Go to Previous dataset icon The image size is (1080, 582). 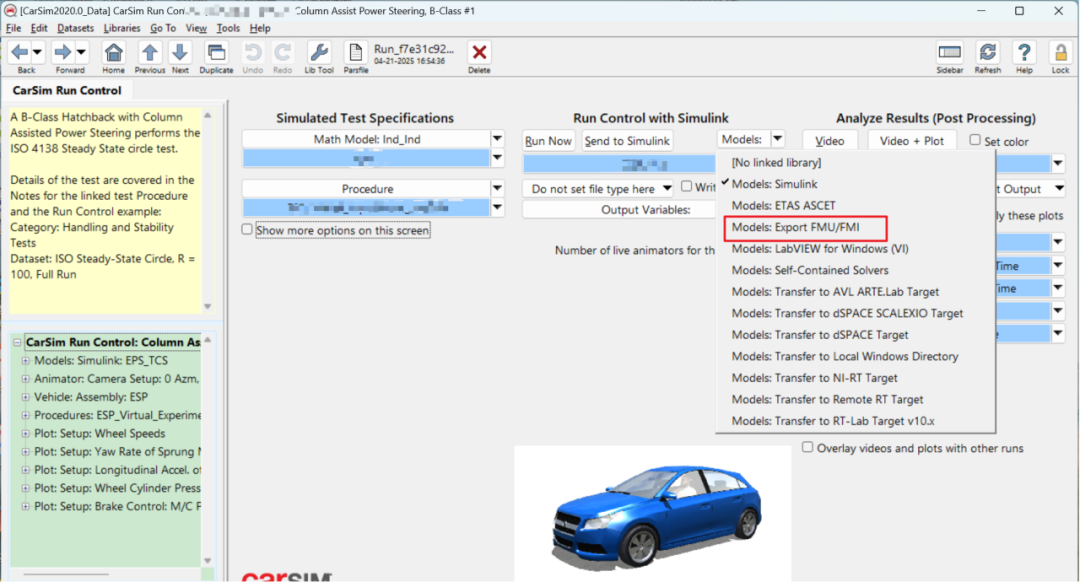pyautogui.click(x=149, y=52)
